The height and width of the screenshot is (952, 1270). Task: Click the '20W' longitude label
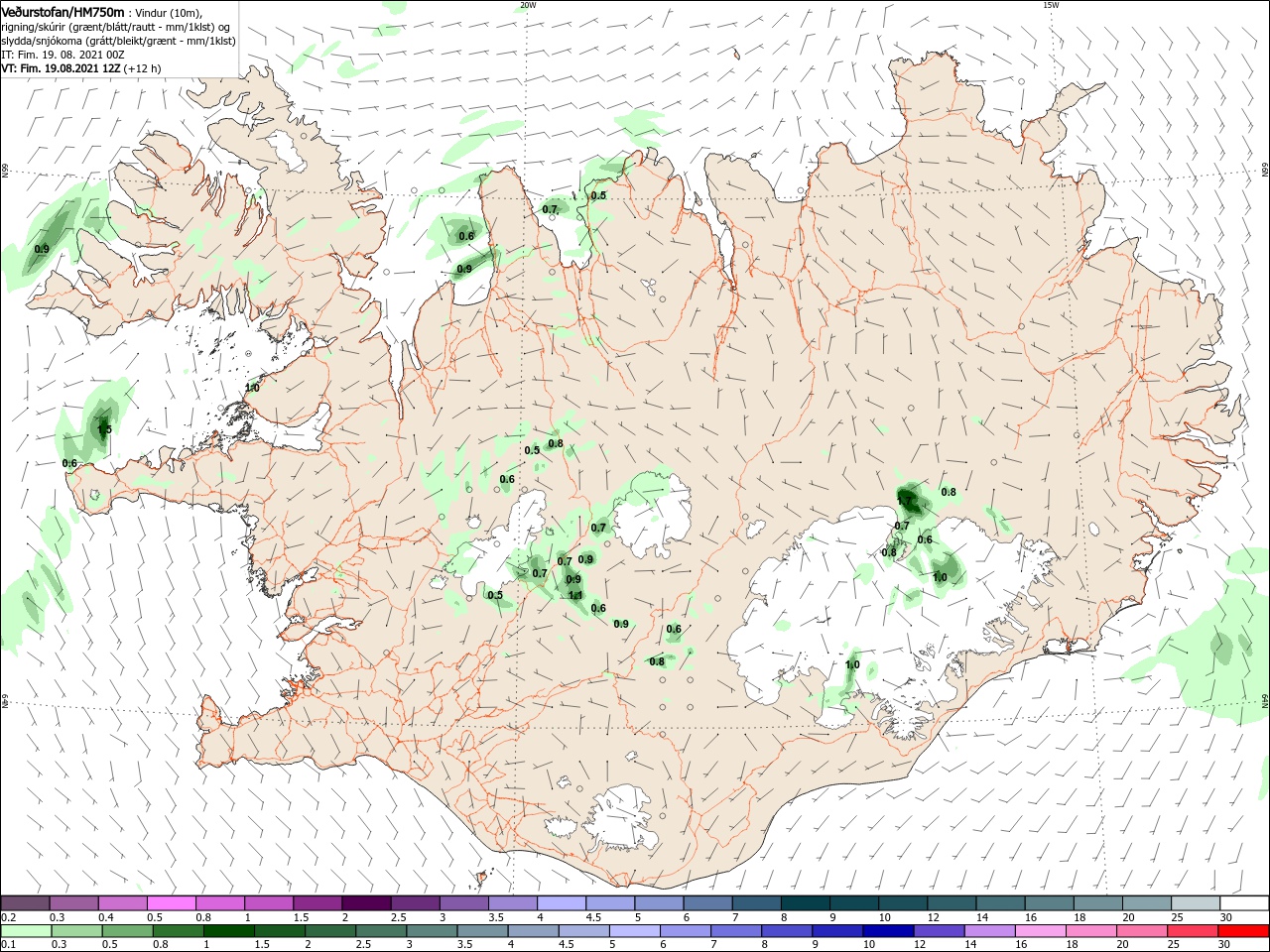[x=528, y=5]
